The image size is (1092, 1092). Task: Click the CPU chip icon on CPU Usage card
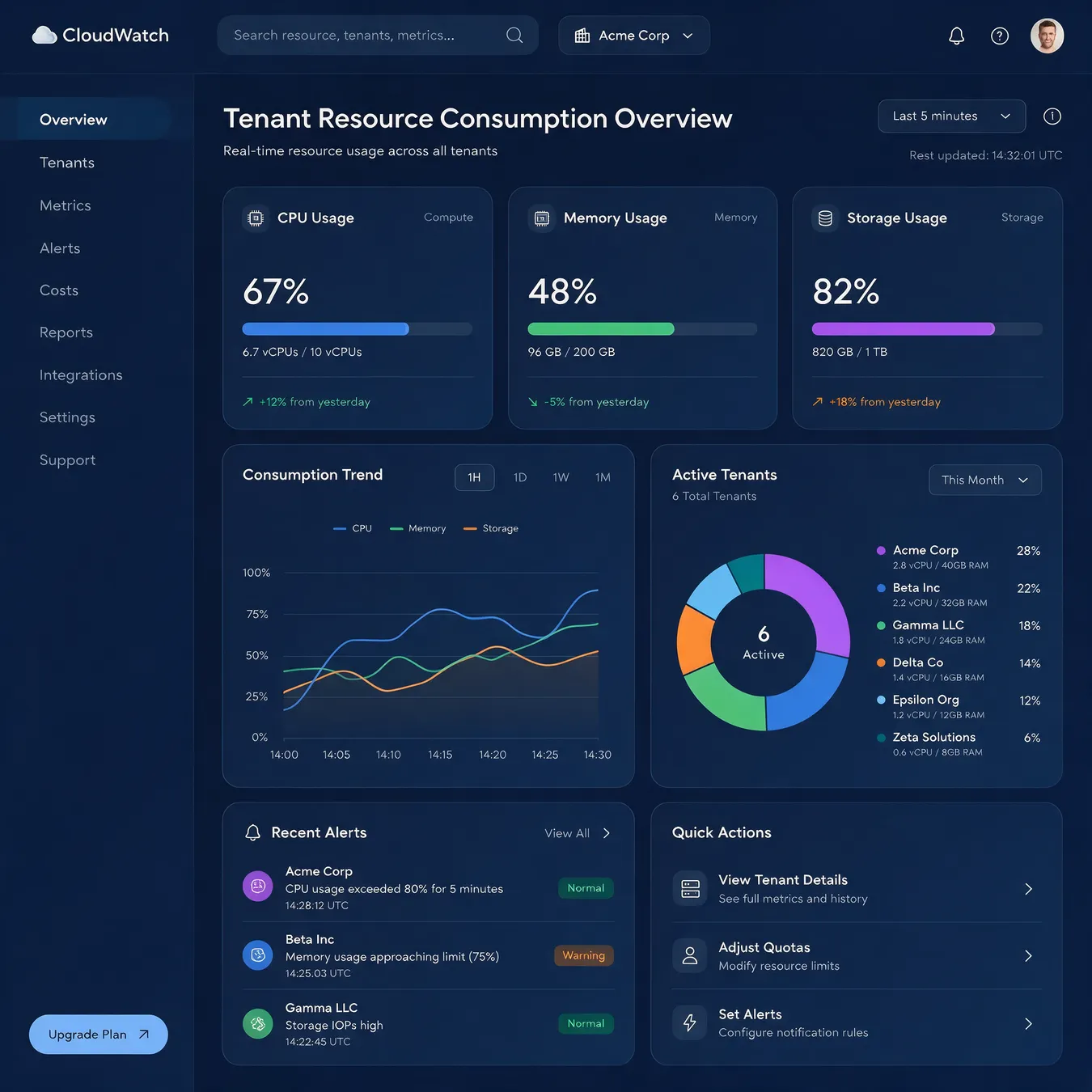pos(256,218)
